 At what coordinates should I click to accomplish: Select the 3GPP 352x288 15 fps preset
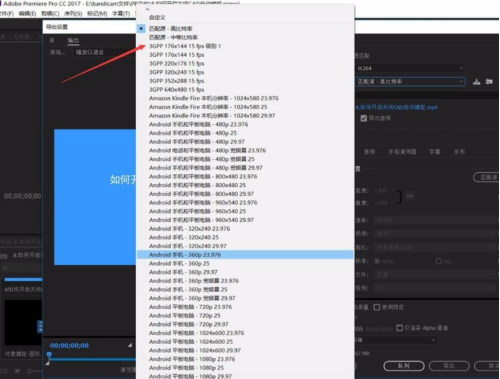245,81
